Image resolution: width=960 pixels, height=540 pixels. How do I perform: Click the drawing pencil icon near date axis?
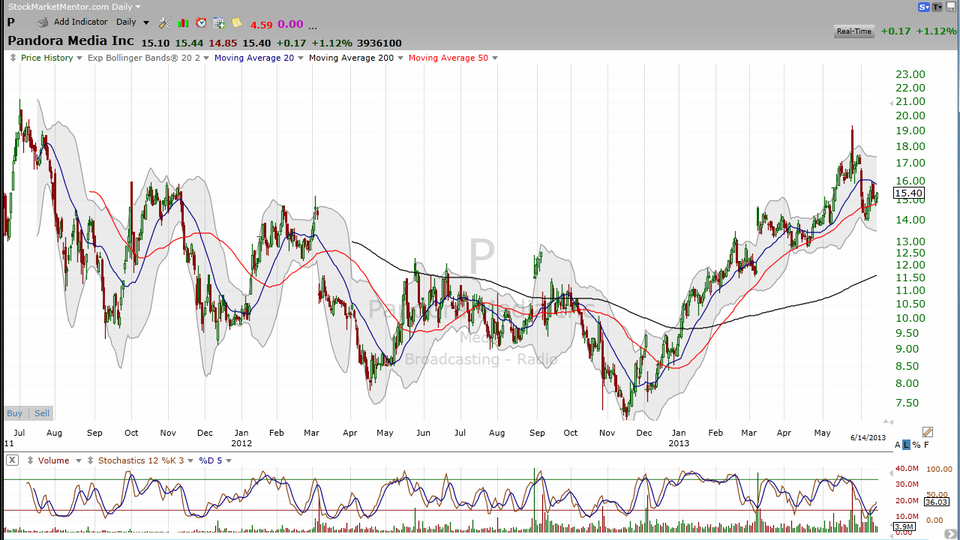pos(927,432)
